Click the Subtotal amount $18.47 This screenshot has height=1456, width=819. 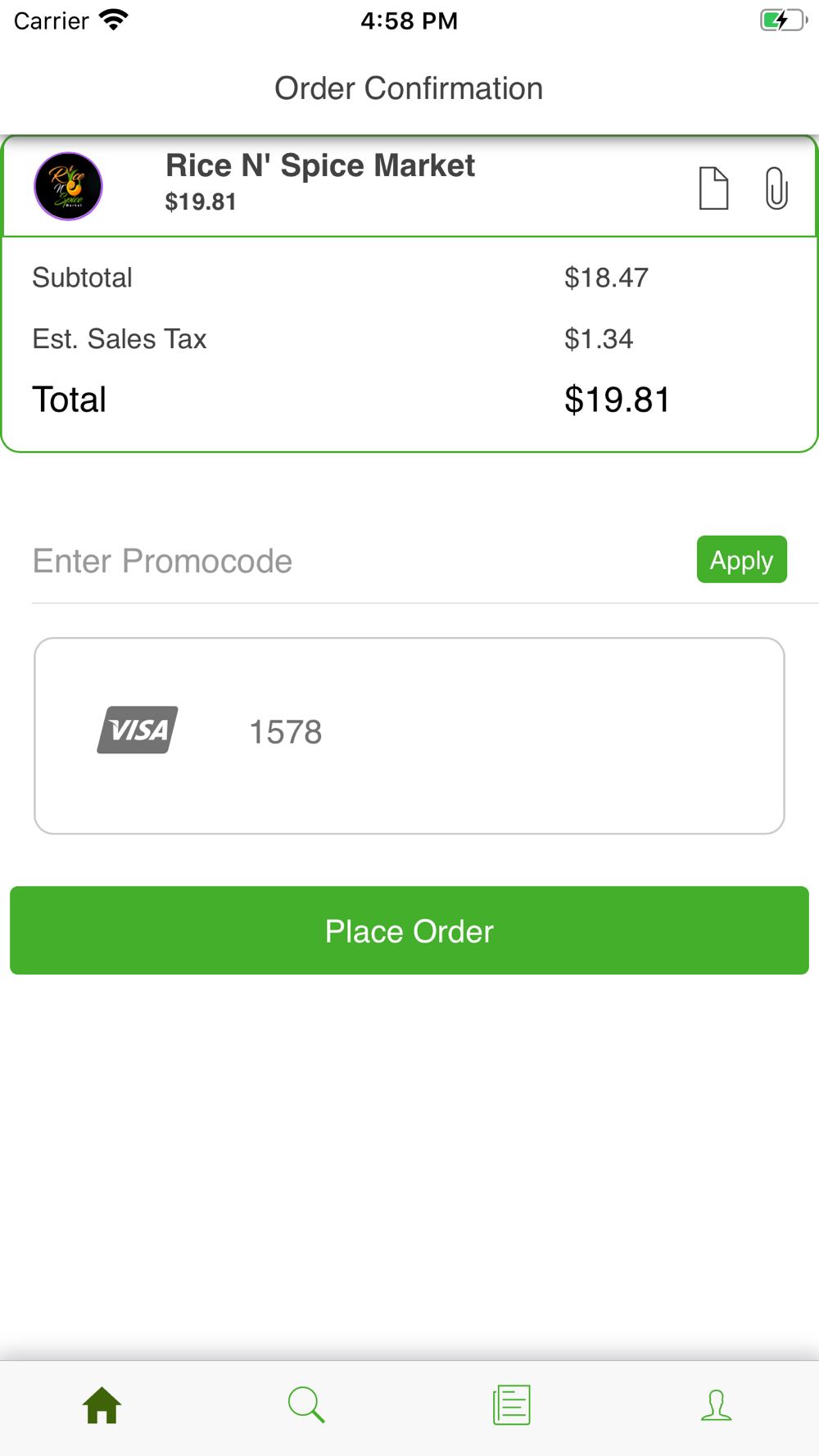[x=606, y=278]
